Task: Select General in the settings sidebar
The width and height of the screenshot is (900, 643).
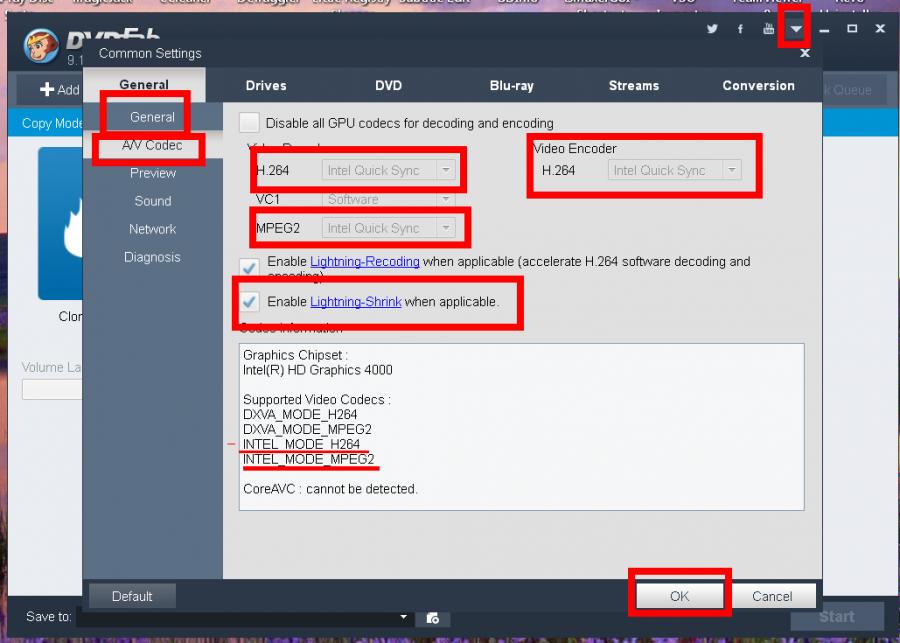Action: [152, 117]
